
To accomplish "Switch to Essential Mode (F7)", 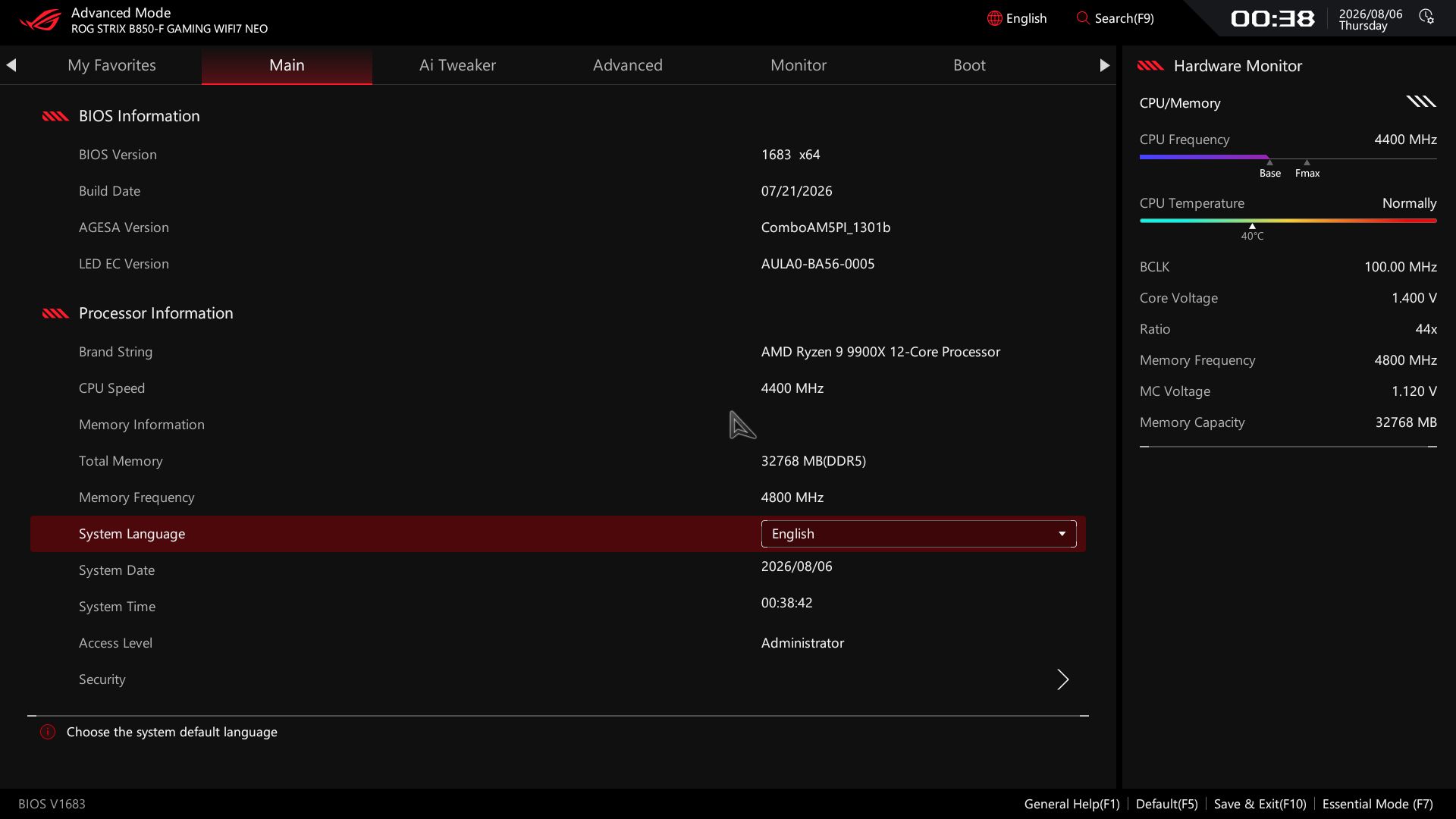I will [x=1377, y=804].
